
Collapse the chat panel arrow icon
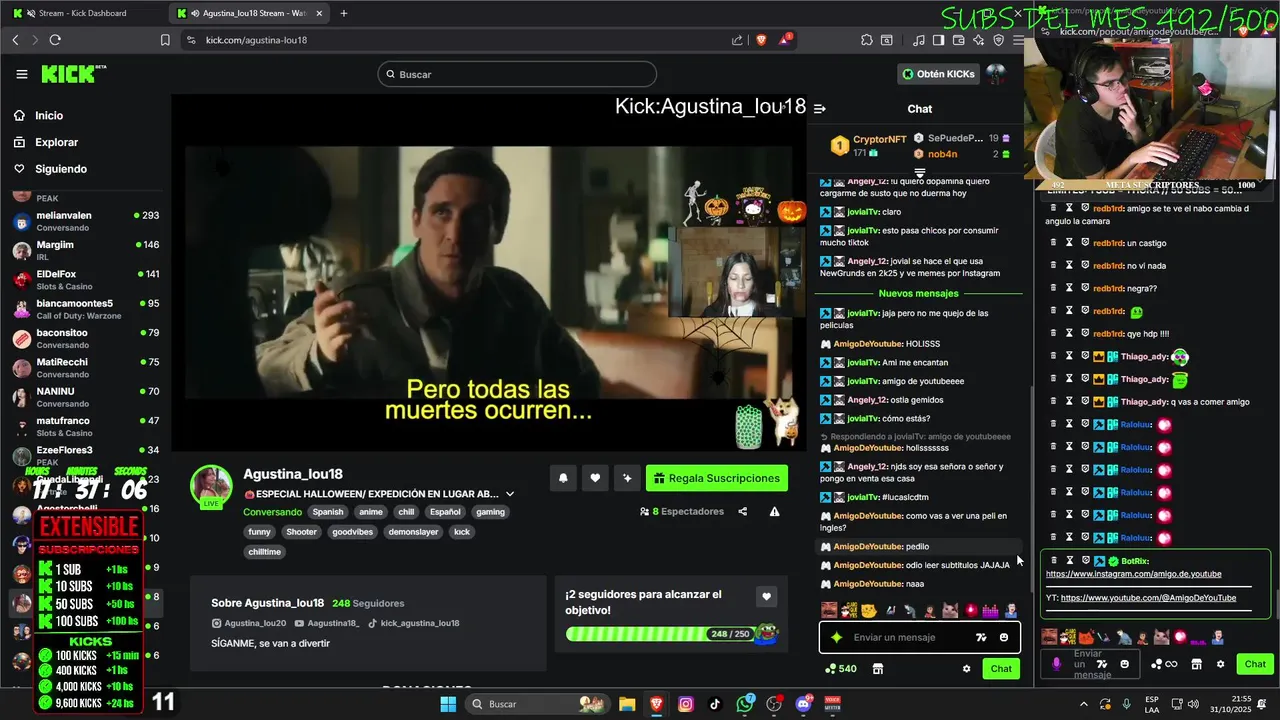pos(820,109)
